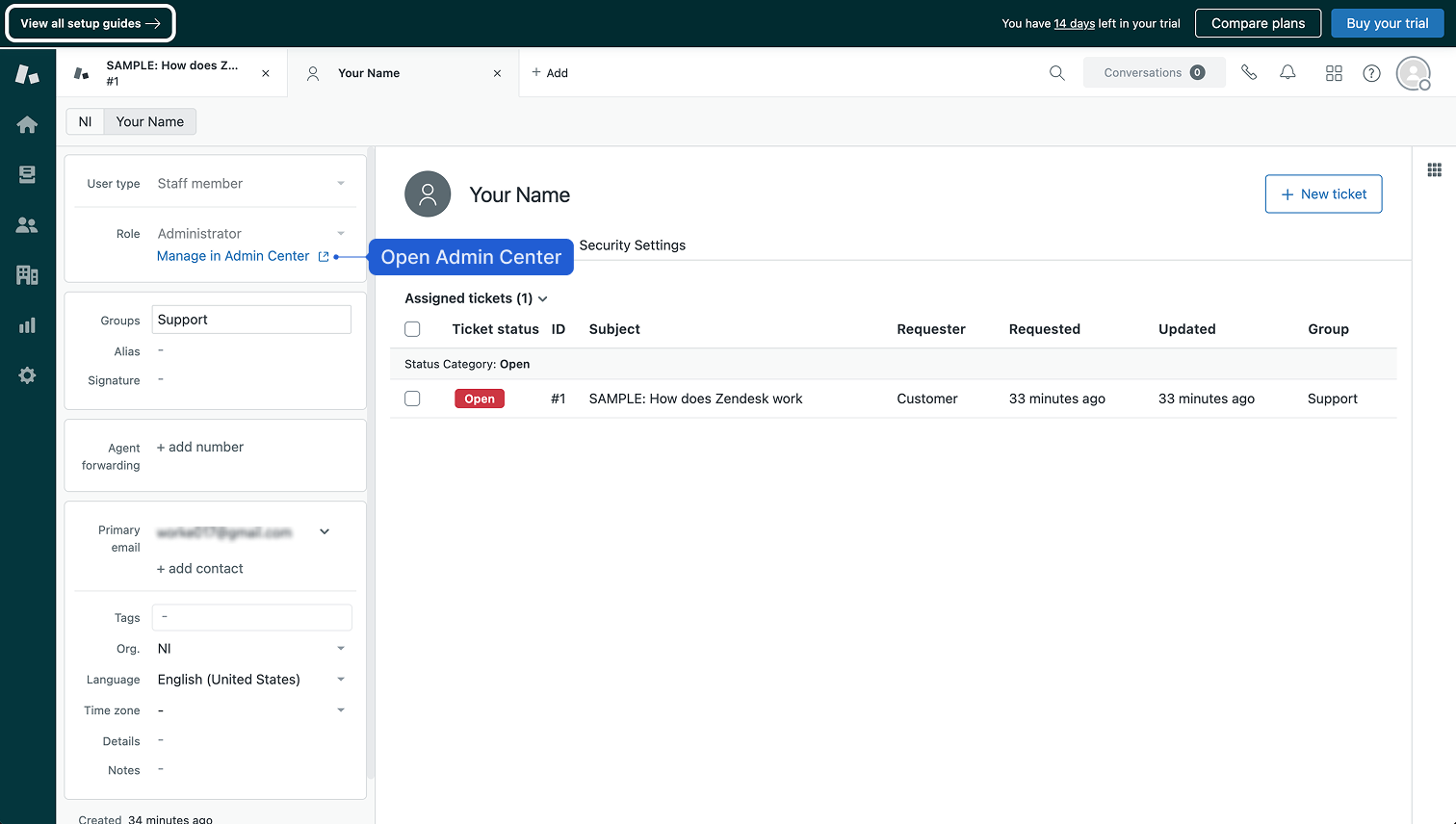Expand the Primary email chevron
The width and height of the screenshot is (1456, 824).
coord(325,531)
